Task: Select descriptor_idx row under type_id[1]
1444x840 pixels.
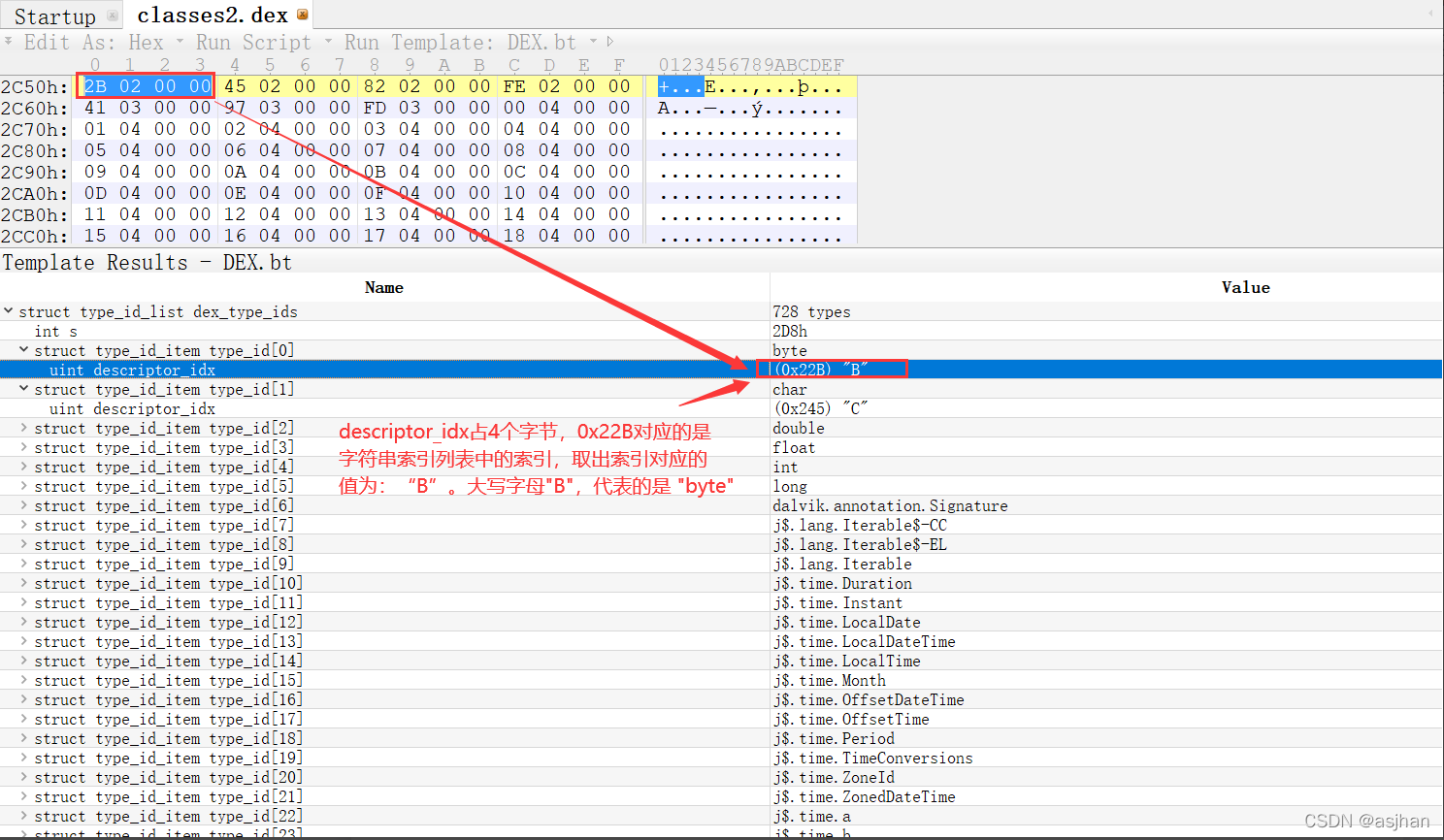Action: coord(722,408)
